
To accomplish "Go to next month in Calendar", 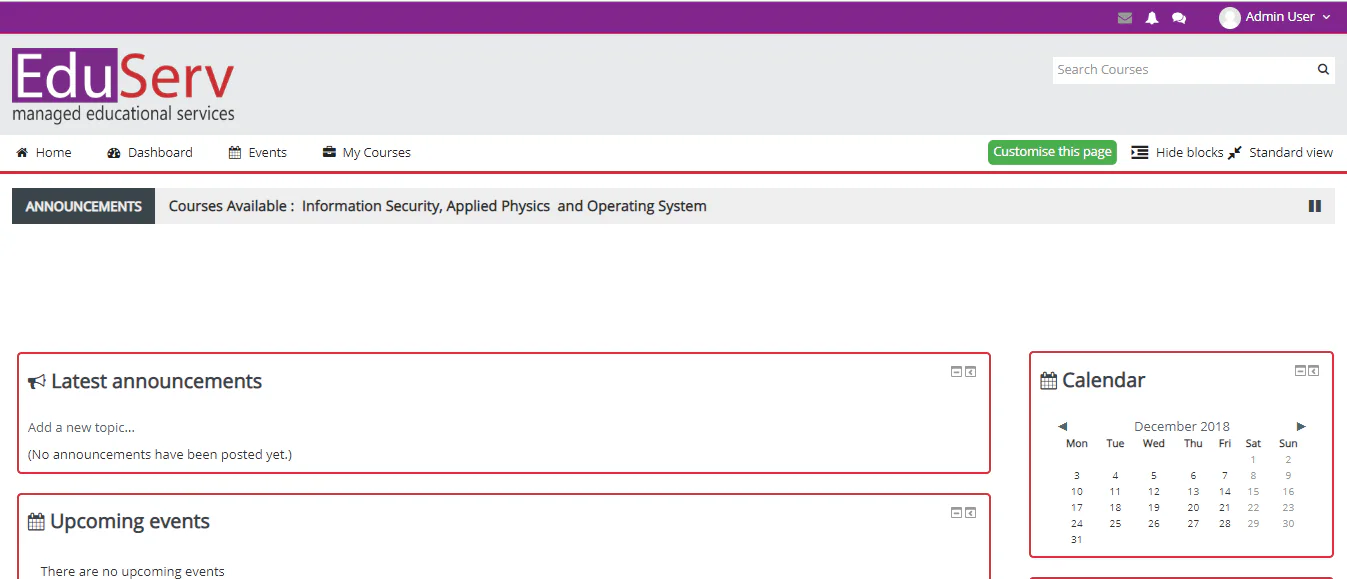I will 1301,427.
